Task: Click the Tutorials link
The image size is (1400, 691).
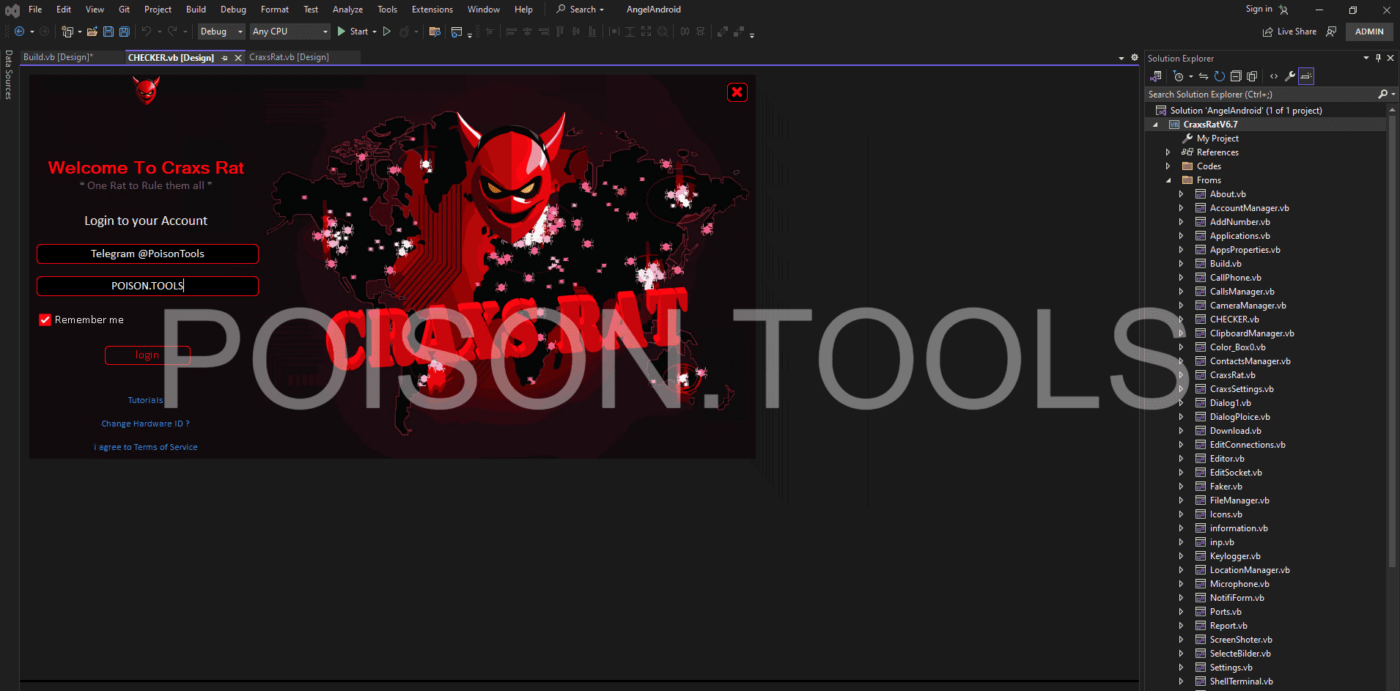Action: [x=146, y=400]
